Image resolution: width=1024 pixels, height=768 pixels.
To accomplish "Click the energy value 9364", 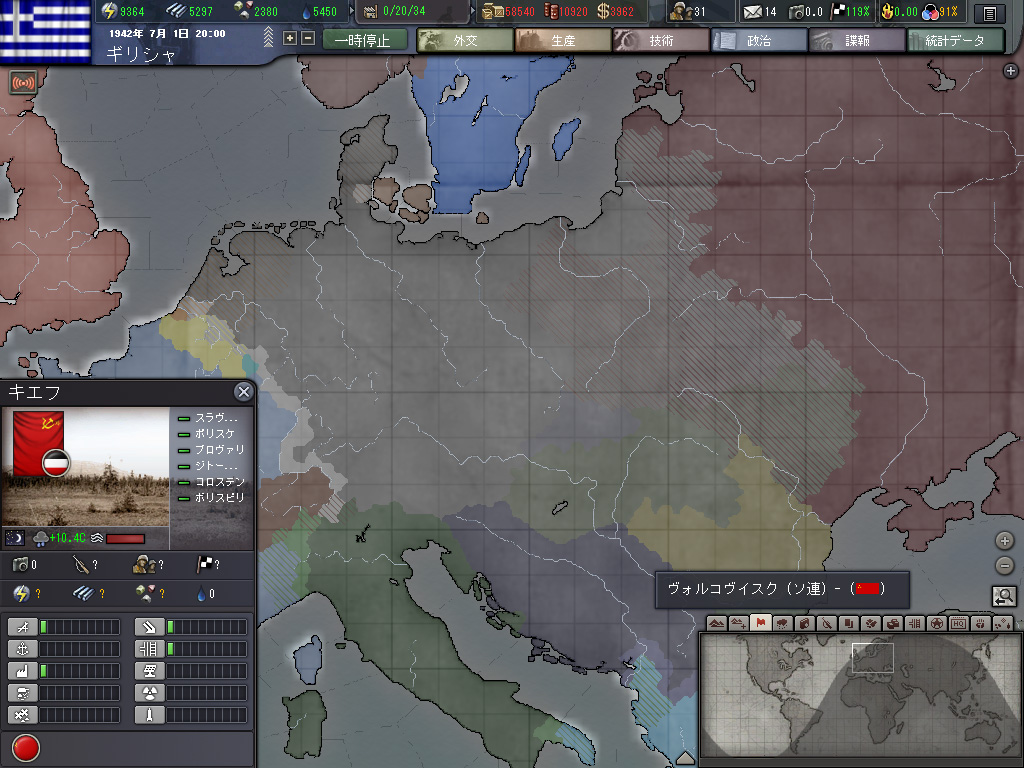I will tap(133, 12).
